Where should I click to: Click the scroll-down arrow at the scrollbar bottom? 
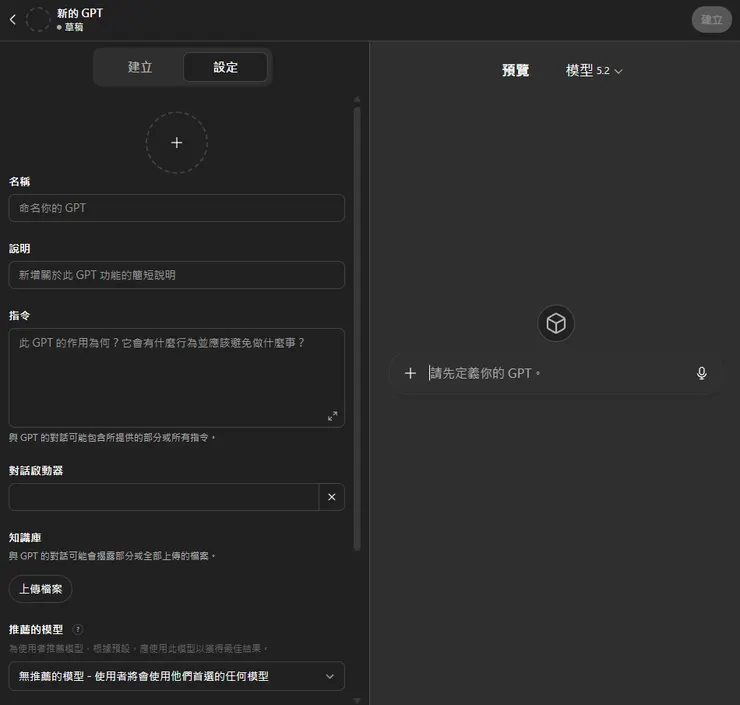pos(357,700)
